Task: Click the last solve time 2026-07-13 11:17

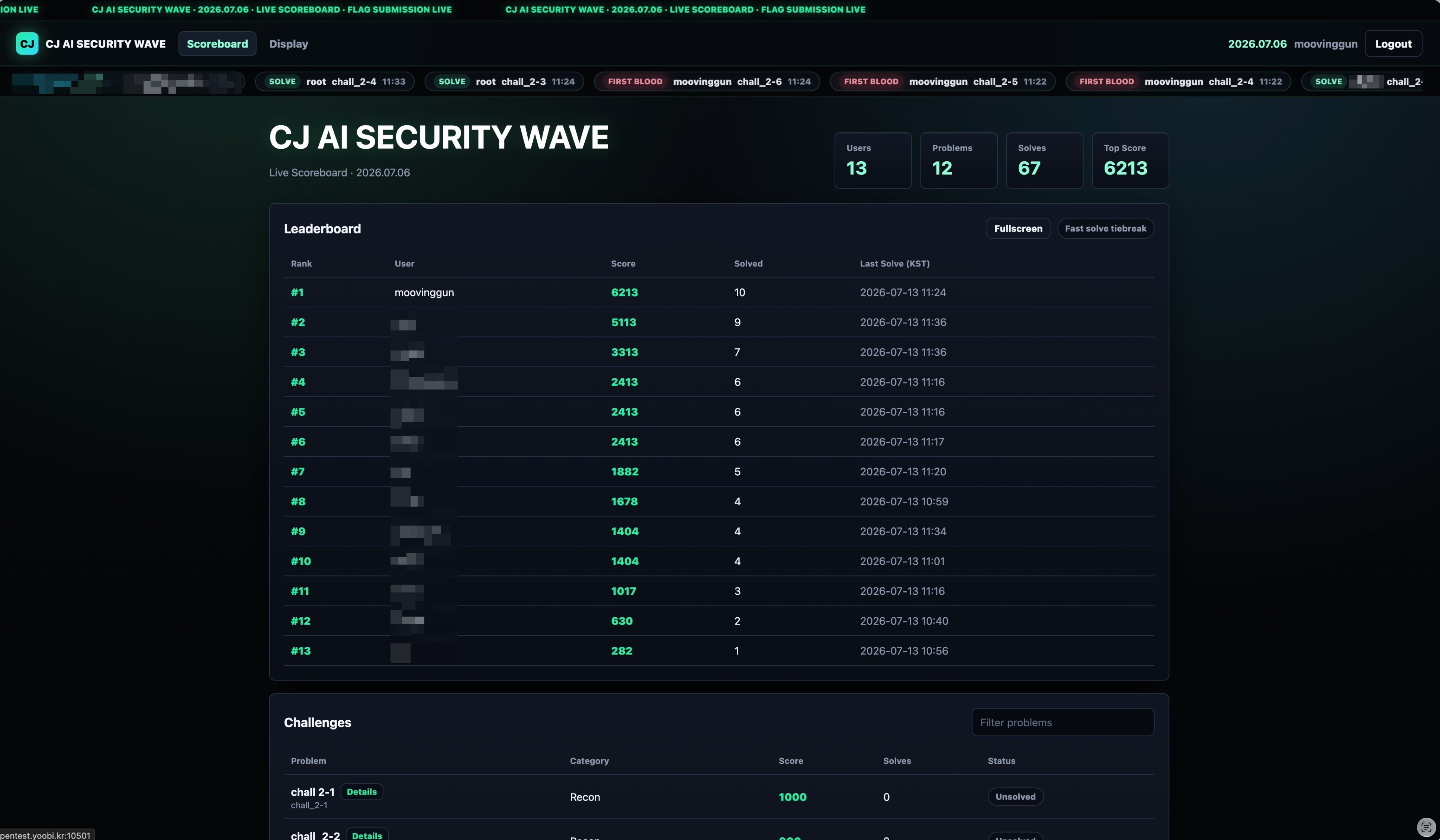Action: pos(902,442)
